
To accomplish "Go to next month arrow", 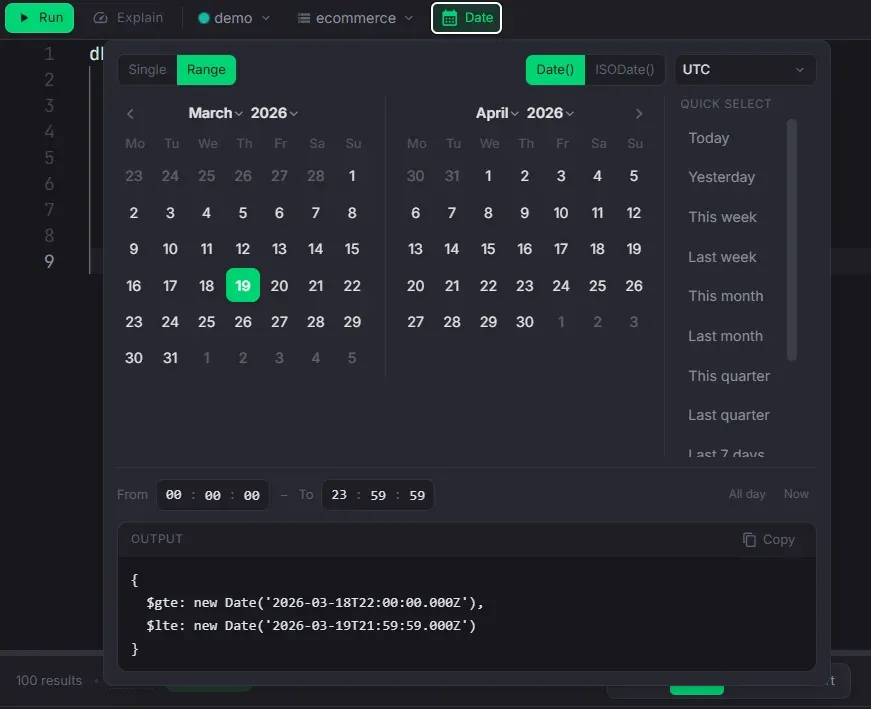I will (639, 114).
